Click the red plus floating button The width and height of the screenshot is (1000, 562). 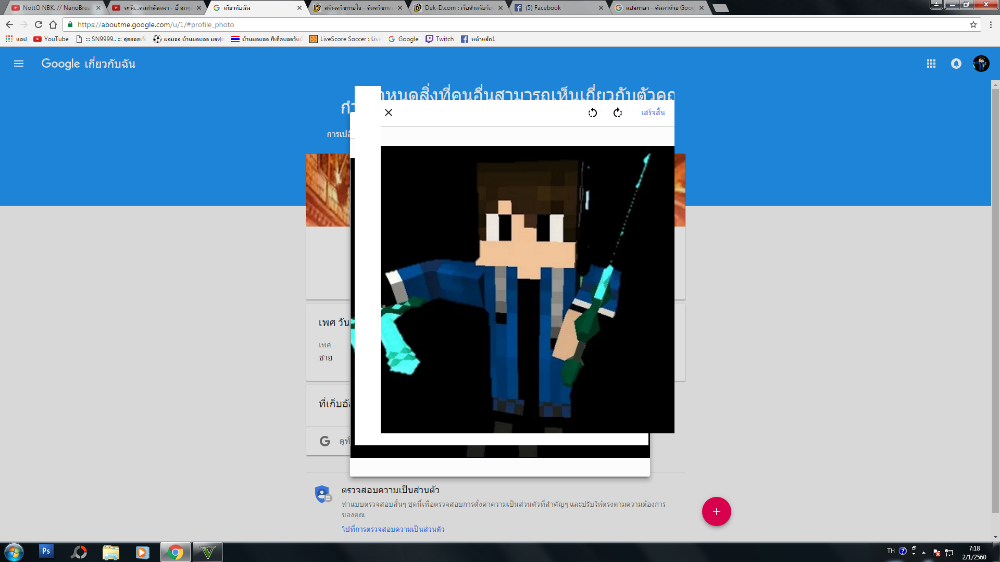pyautogui.click(x=716, y=512)
